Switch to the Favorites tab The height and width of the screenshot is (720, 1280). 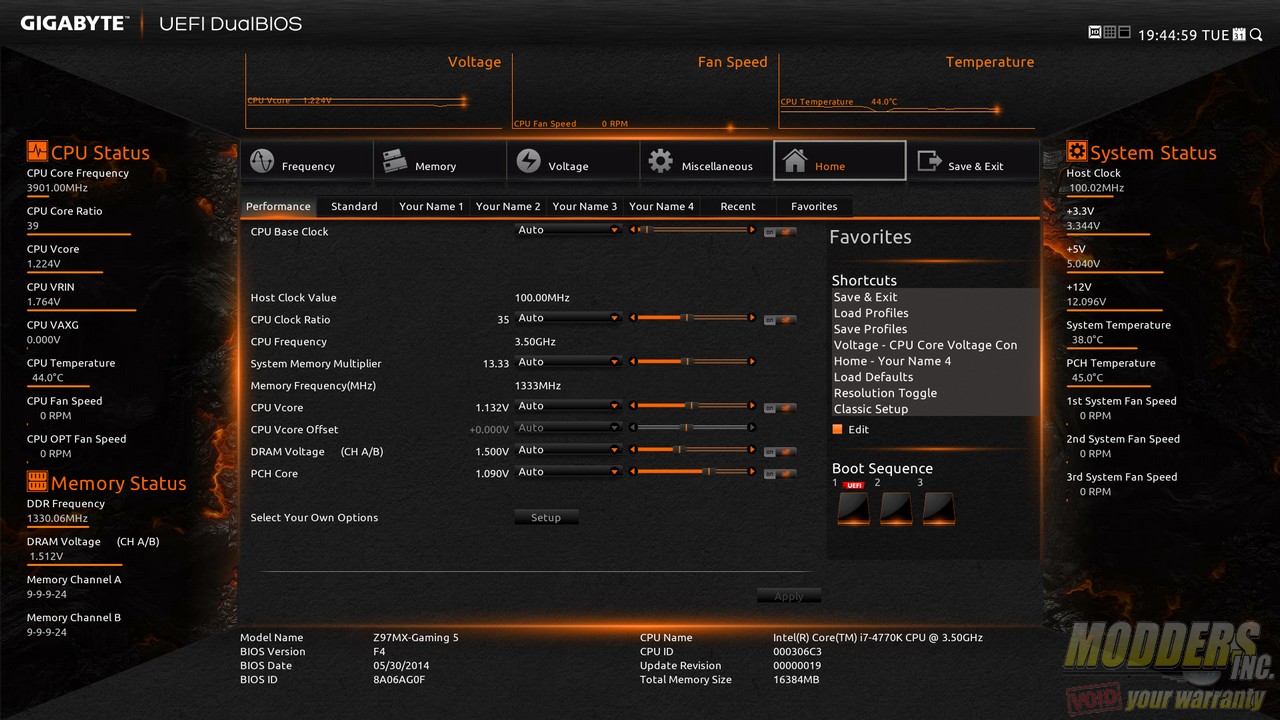coord(814,206)
